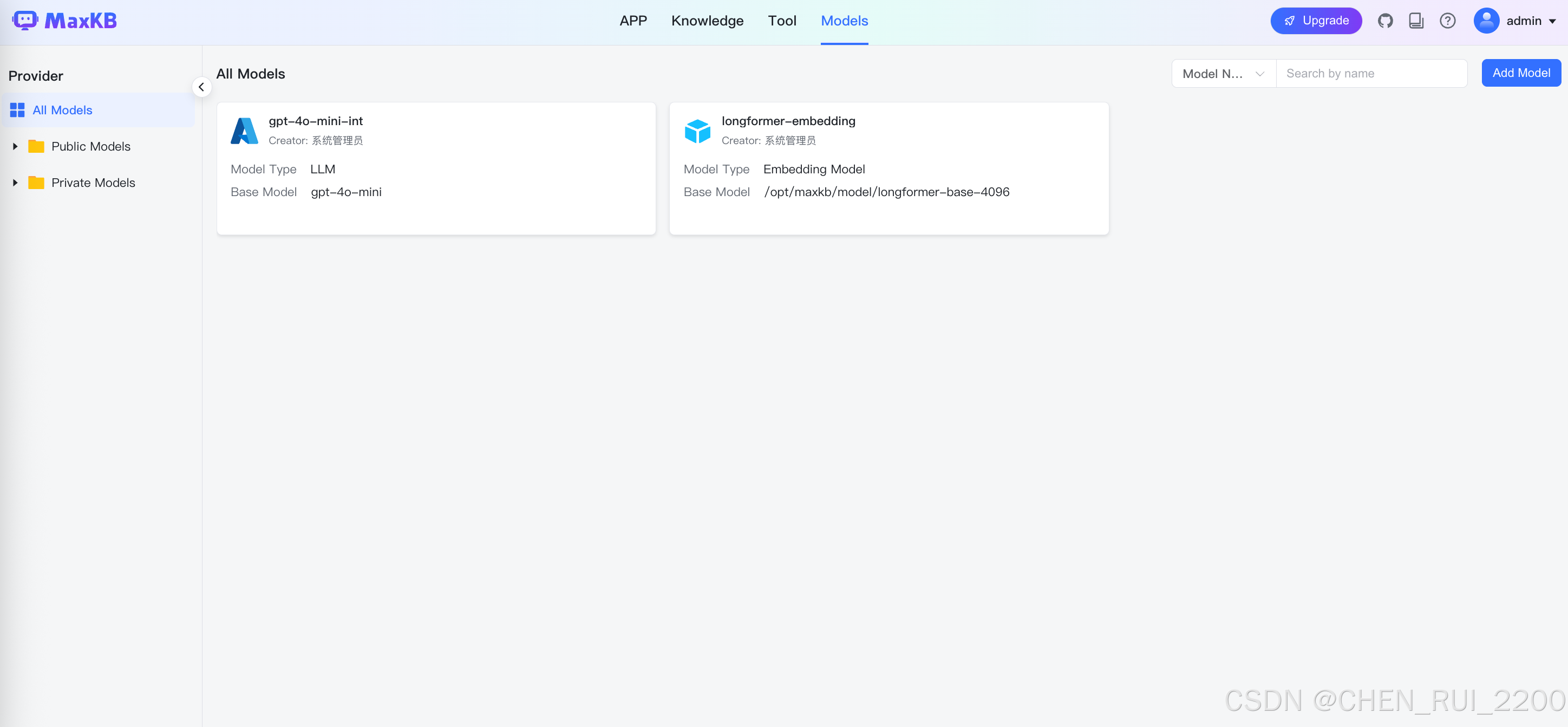Image resolution: width=1568 pixels, height=727 pixels.
Task: Click the admin user avatar
Action: 1486,21
